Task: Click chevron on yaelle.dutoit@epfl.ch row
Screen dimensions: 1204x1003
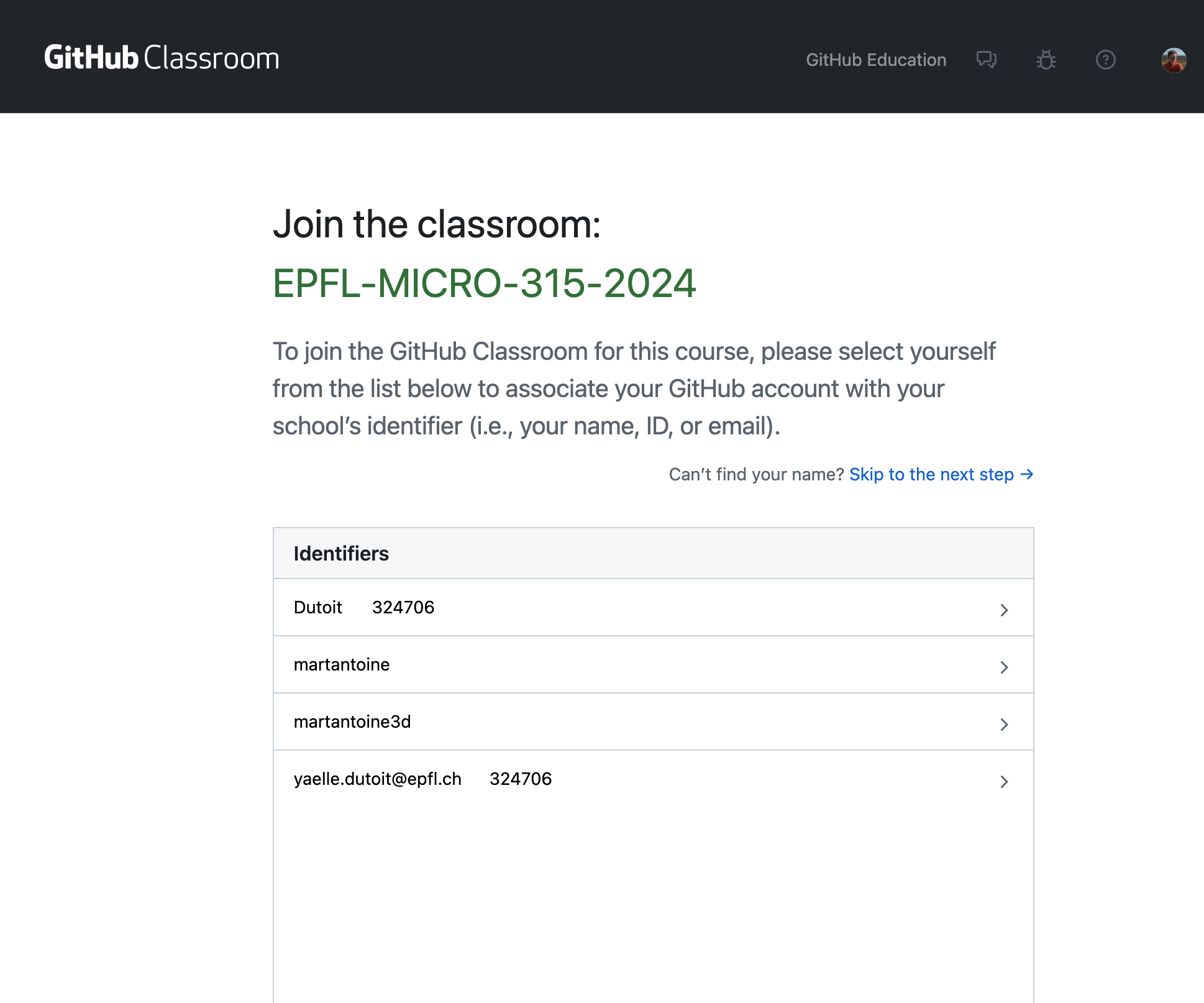Action: [x=1004, y=781]
